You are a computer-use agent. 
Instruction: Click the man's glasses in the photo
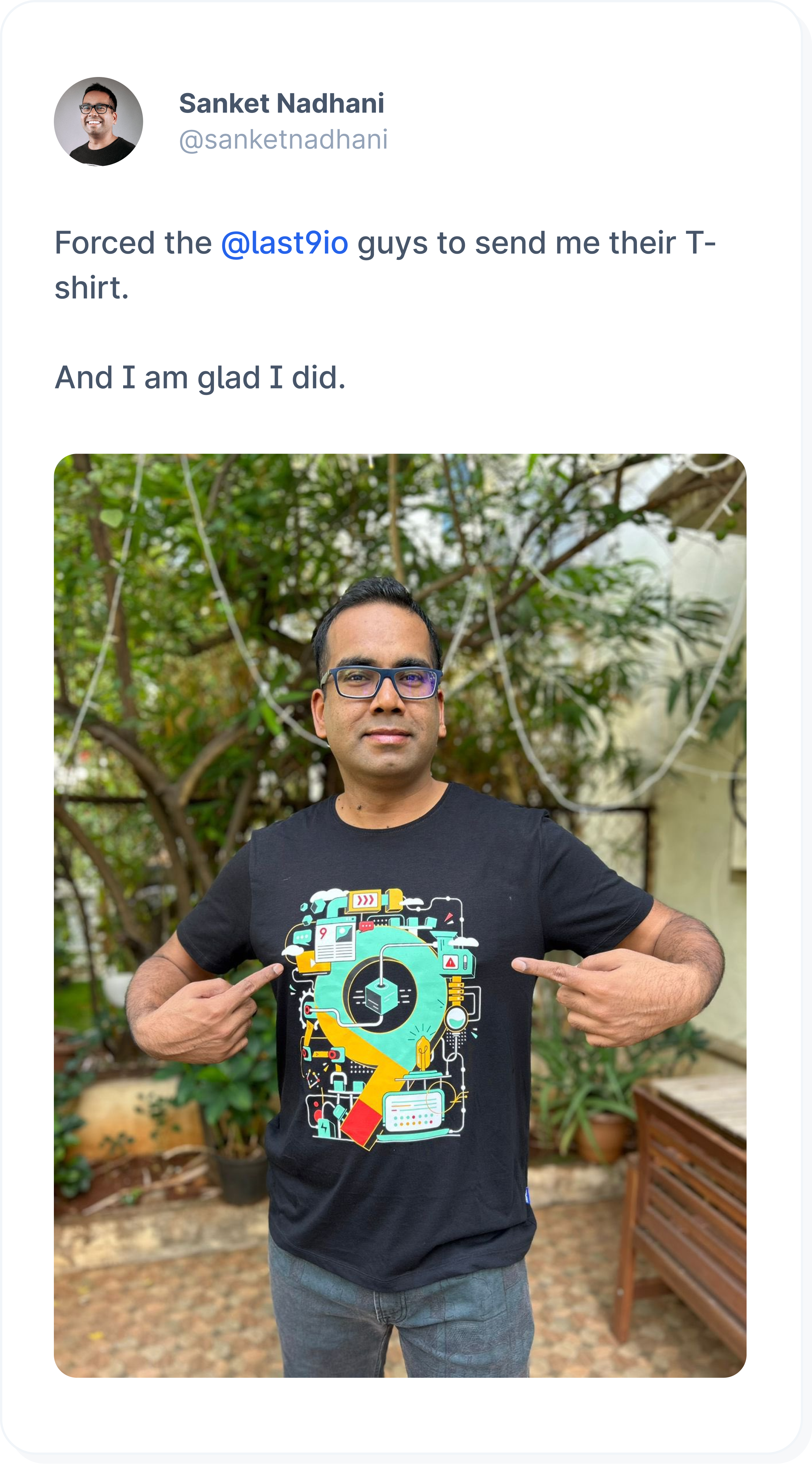(381, 683)
